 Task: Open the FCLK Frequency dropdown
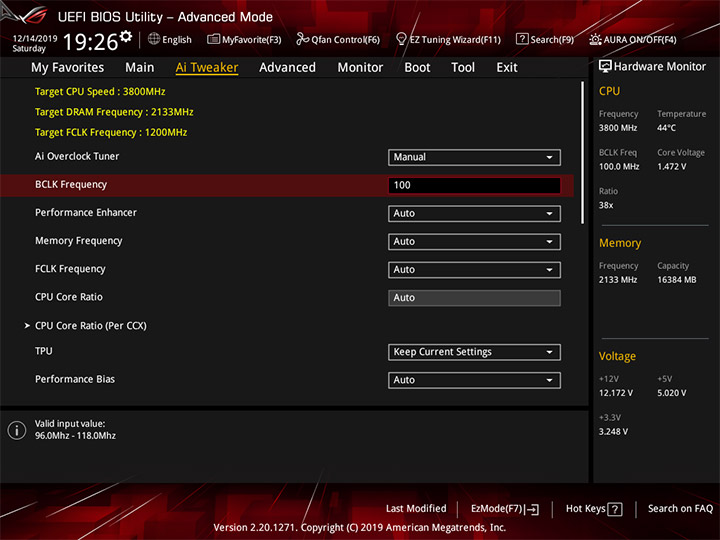(474, 270)
